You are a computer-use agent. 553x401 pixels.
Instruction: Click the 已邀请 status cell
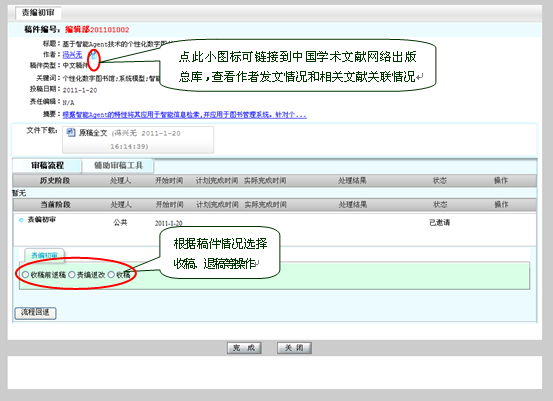[439, 223]
